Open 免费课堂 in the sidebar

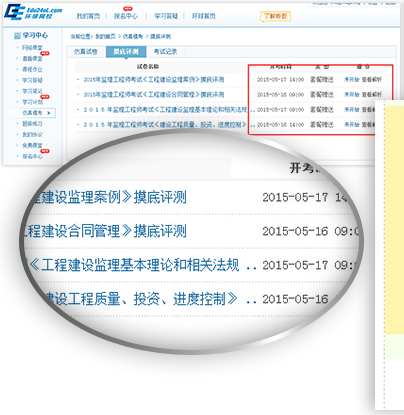pos(32,145)
